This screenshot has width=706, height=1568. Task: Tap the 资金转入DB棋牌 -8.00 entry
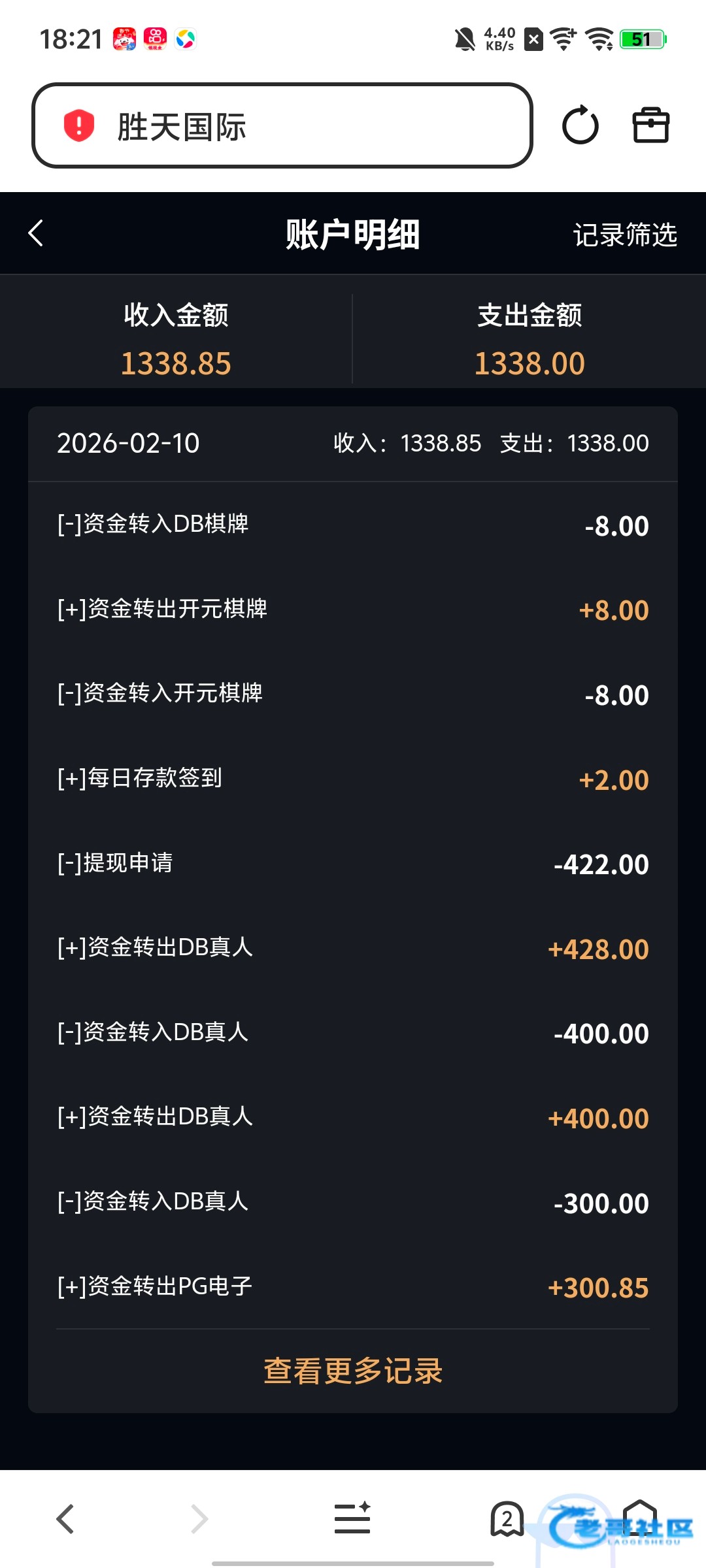353,525
